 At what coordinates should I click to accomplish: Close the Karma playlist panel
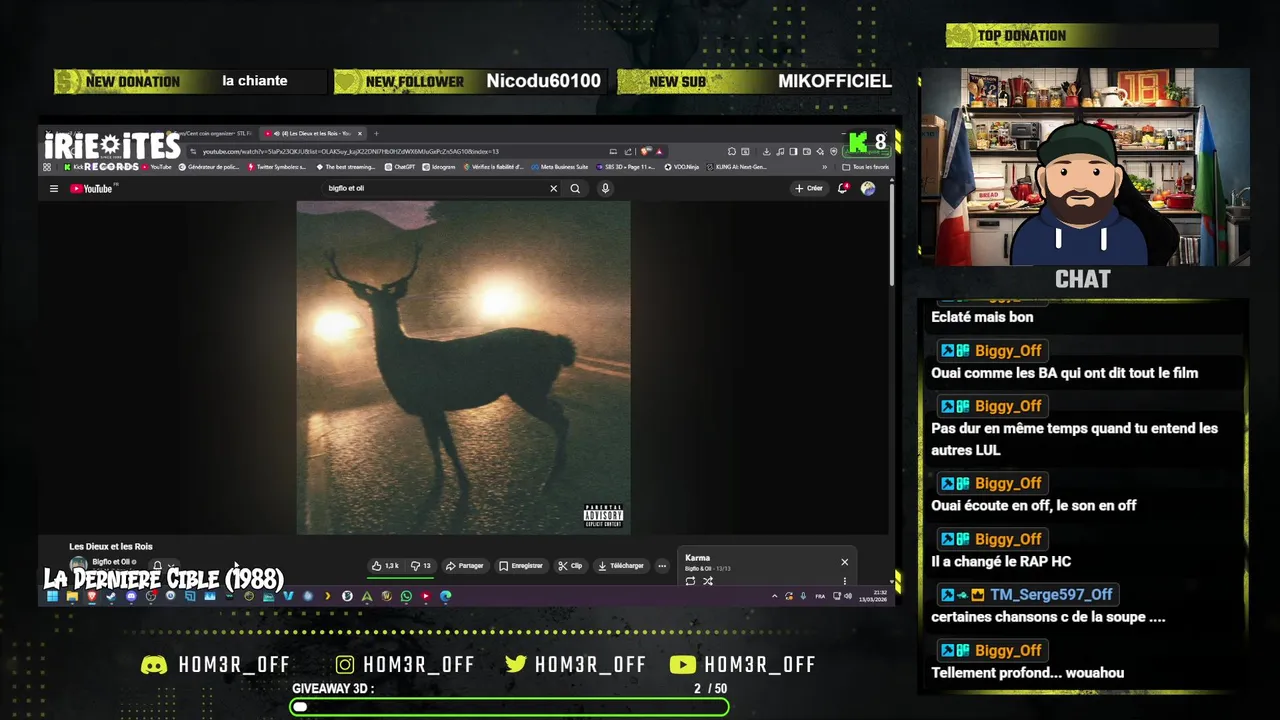[x=844, y=562]
